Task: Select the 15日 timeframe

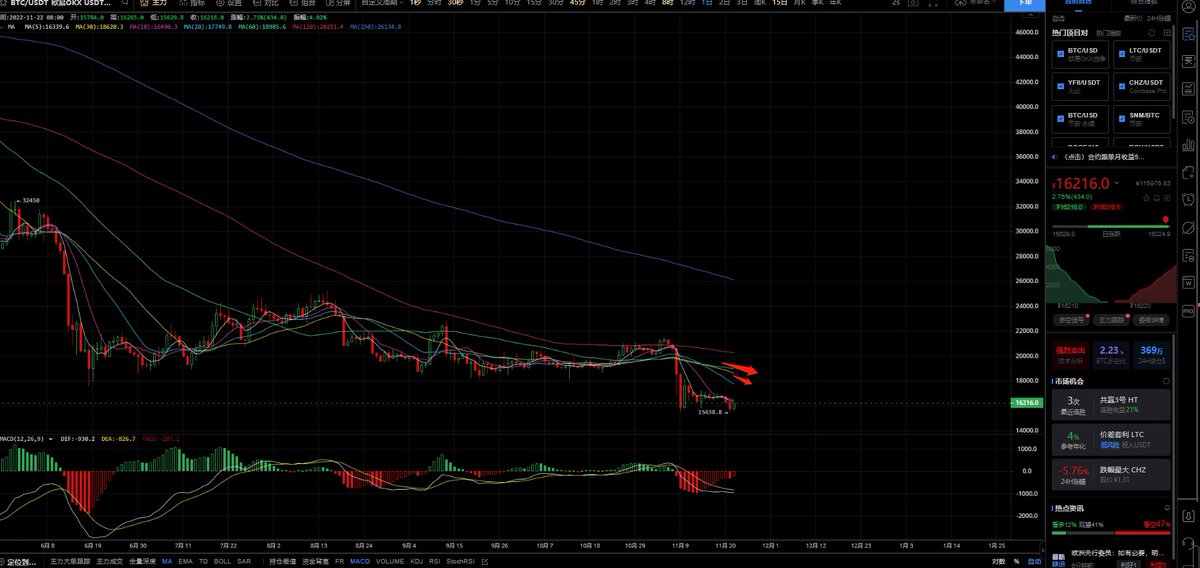Action: 780,3
